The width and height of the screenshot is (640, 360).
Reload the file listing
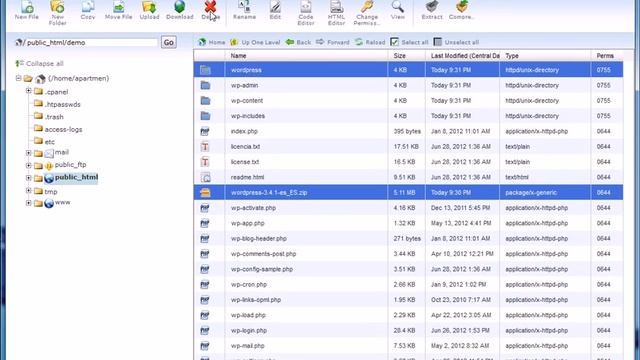(x=370, y=42)
